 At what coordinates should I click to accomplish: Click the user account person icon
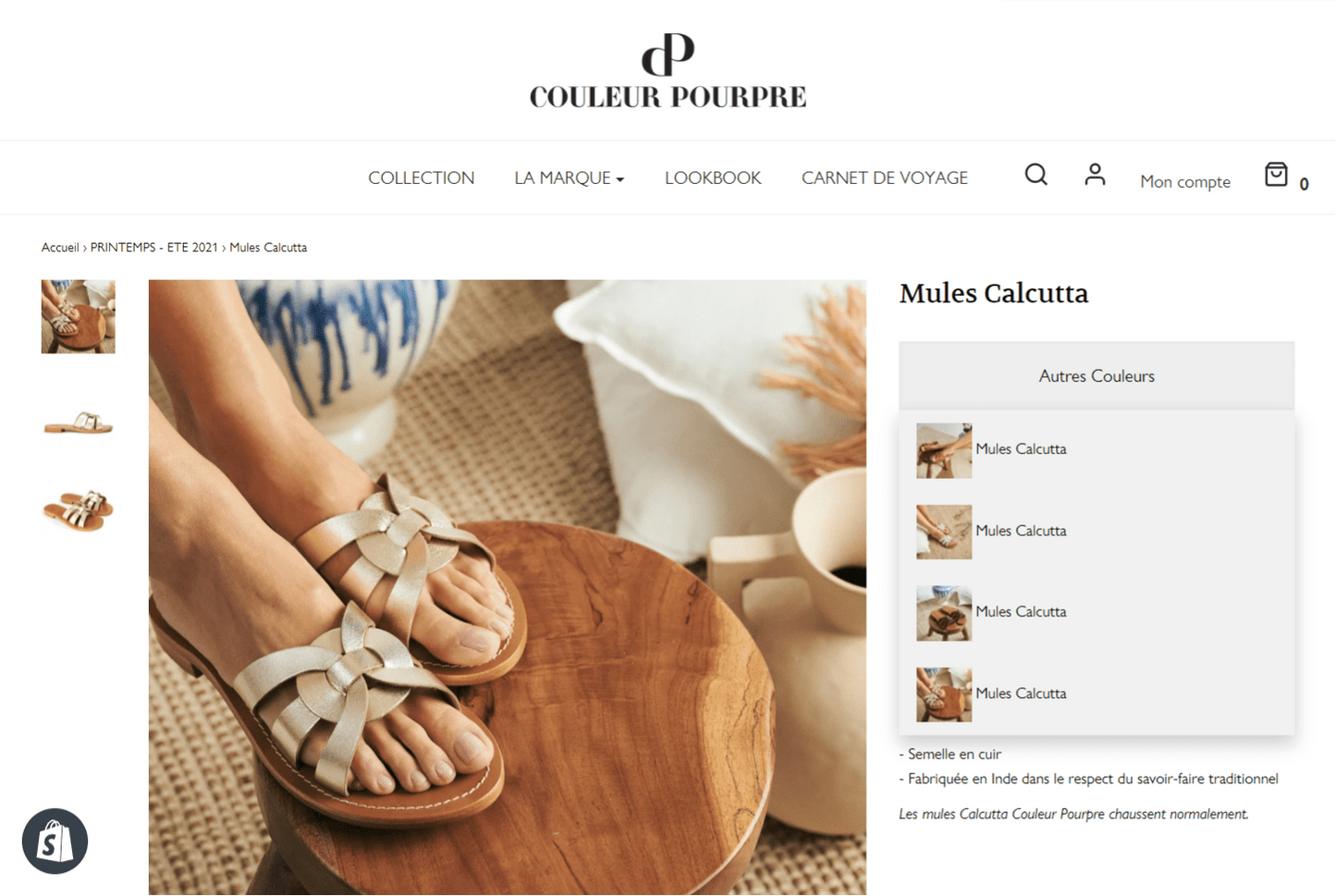(1095, 174)
